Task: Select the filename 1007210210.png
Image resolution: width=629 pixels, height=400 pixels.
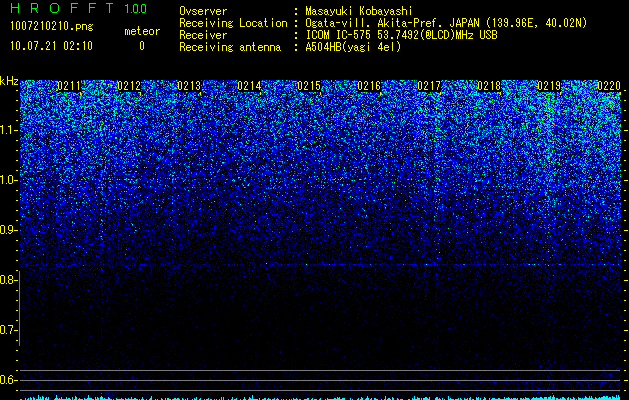Action: (51, 27)
